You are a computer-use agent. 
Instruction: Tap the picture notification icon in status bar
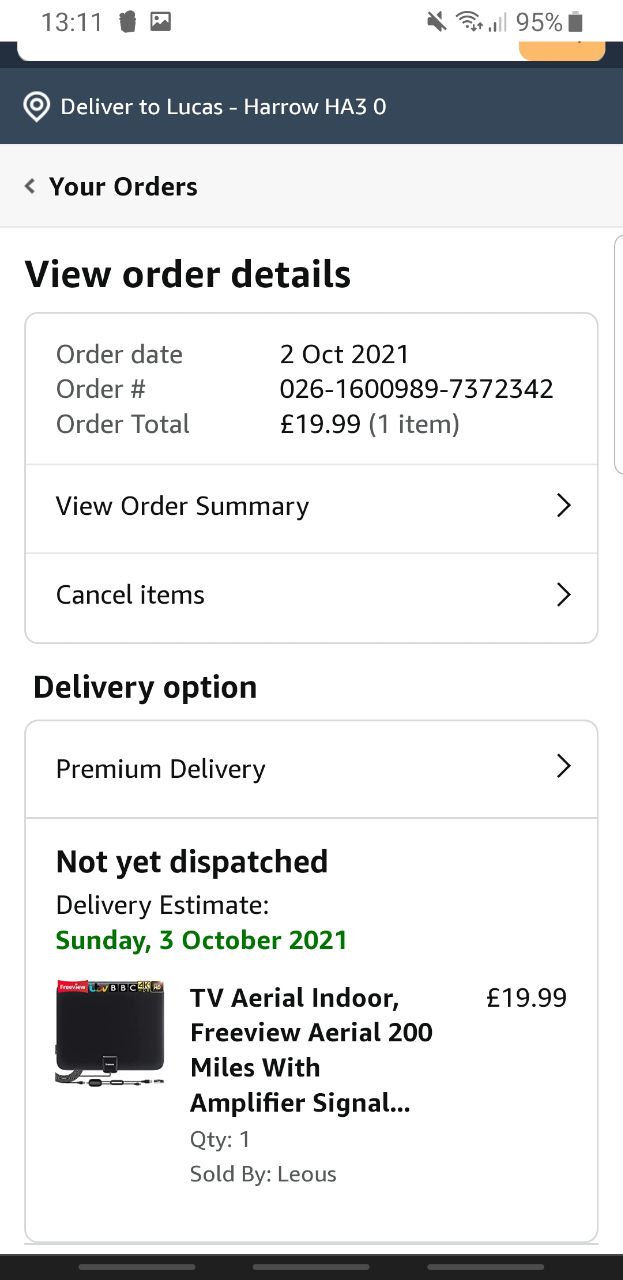pos(160,22)
